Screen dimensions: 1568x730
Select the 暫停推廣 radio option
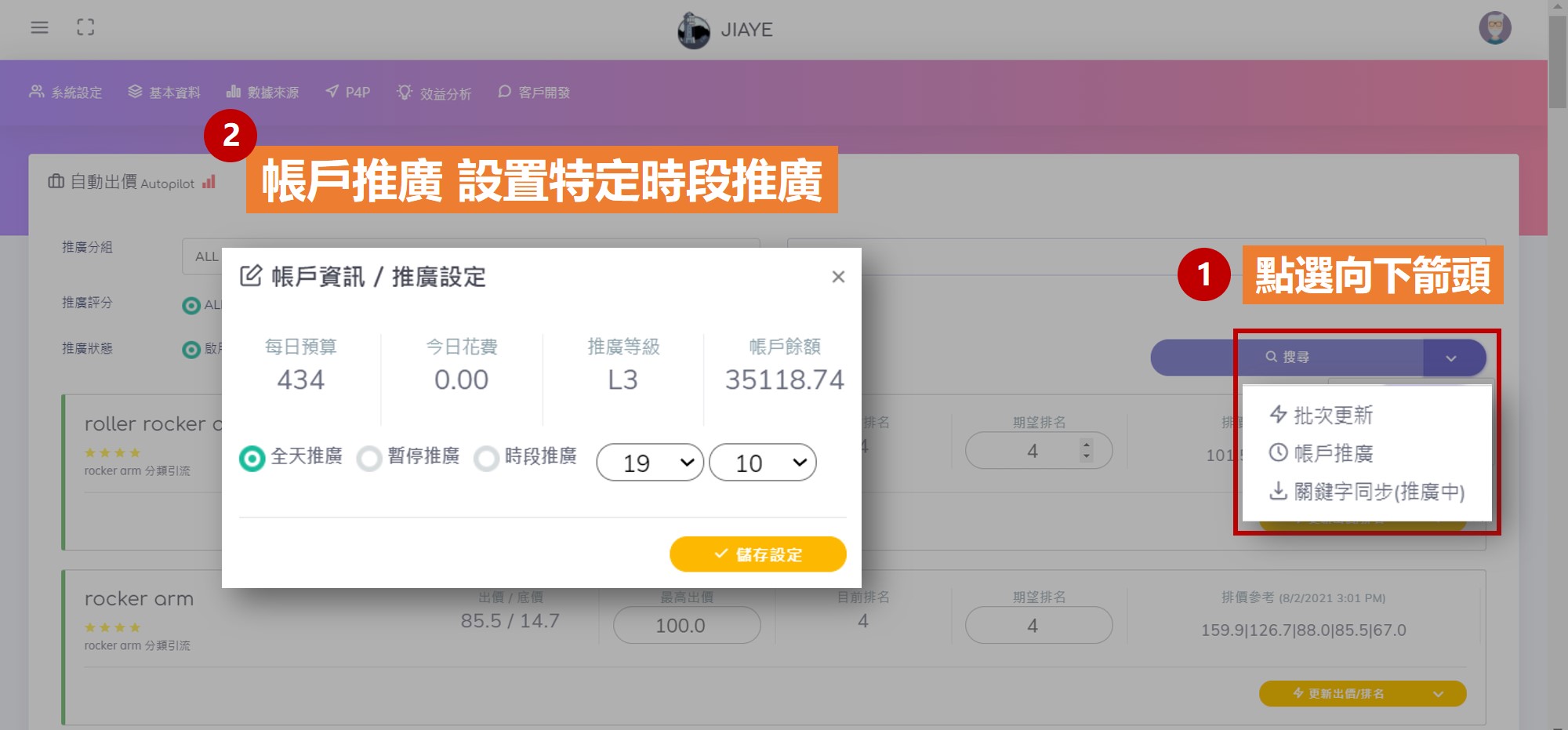pyautogui.click(x=369, y=458)
